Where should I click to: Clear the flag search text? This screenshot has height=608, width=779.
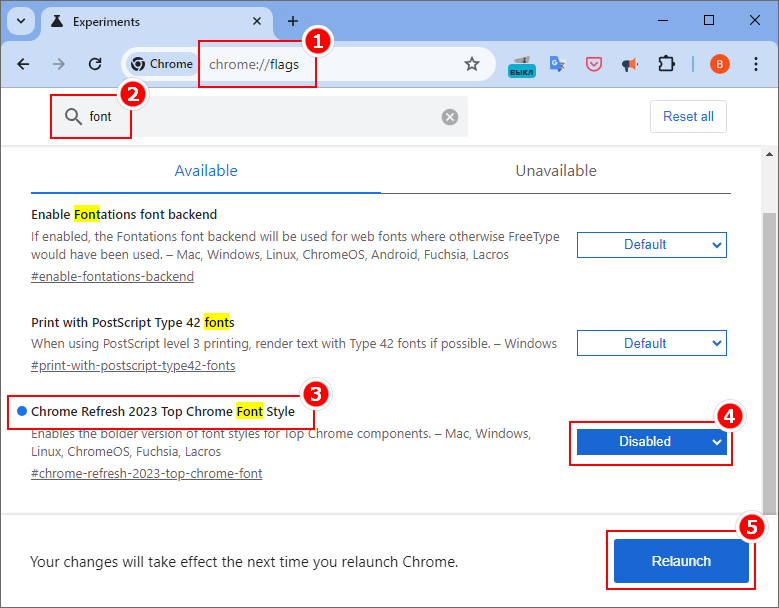point(450,117)
